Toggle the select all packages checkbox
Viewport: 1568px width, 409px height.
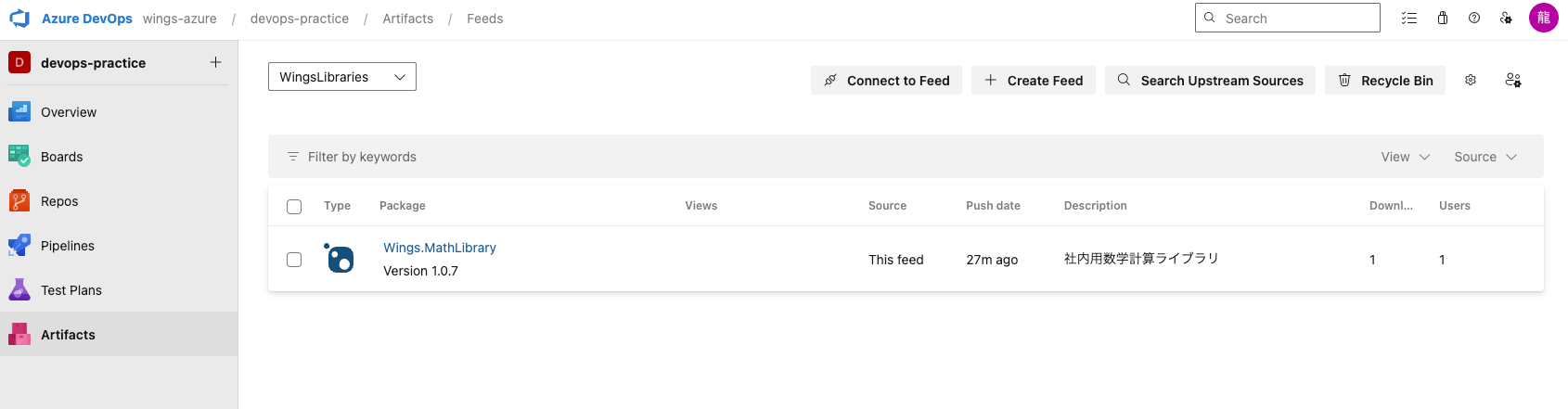(x=294, y=207)
